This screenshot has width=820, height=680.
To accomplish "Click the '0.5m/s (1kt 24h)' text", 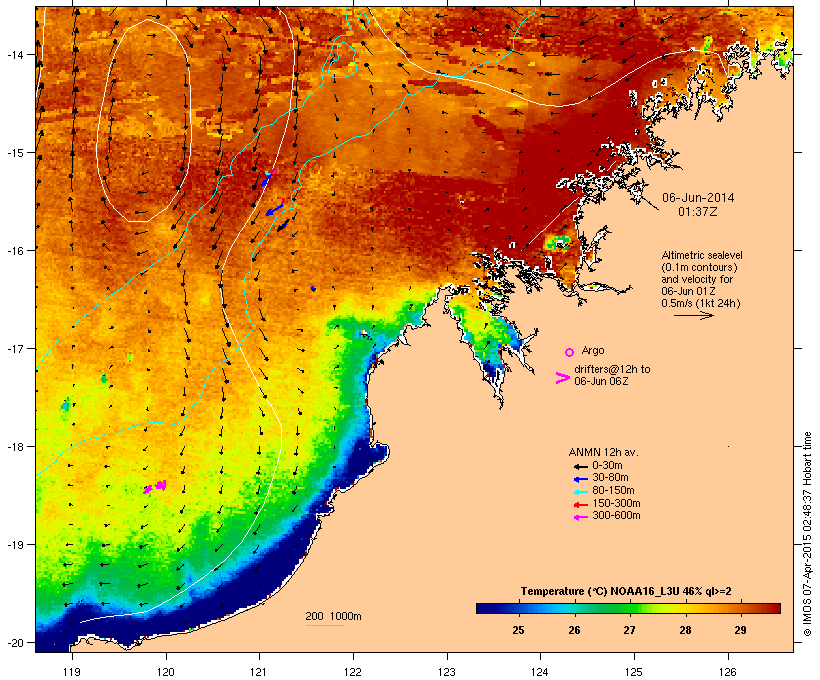I will click(701, 303).
